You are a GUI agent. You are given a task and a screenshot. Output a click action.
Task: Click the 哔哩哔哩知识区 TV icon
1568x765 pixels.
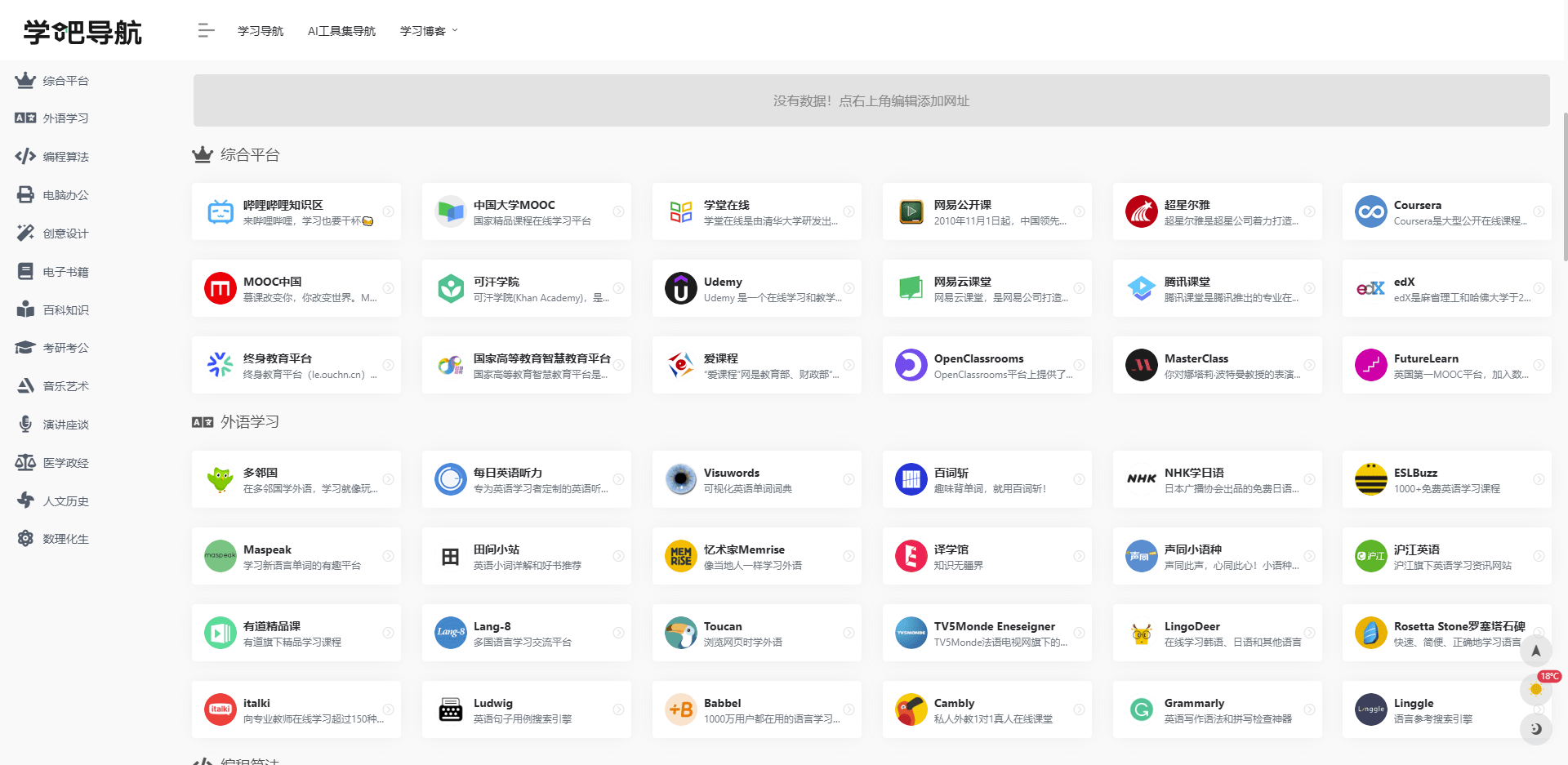click(x=220, y=211)
